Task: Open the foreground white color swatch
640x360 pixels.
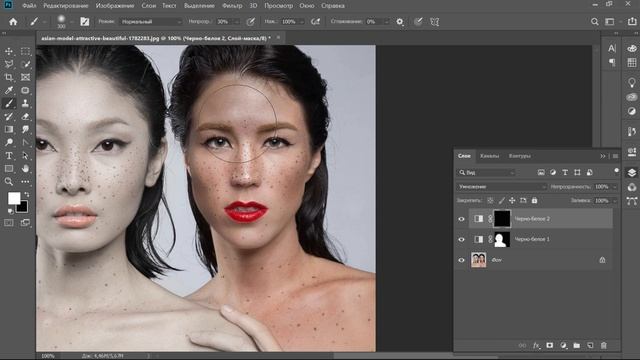Action: tap(13, 198)
